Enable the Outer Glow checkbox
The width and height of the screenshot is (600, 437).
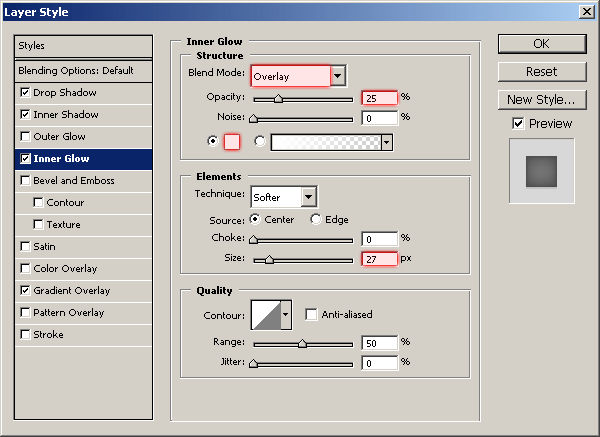25,137
